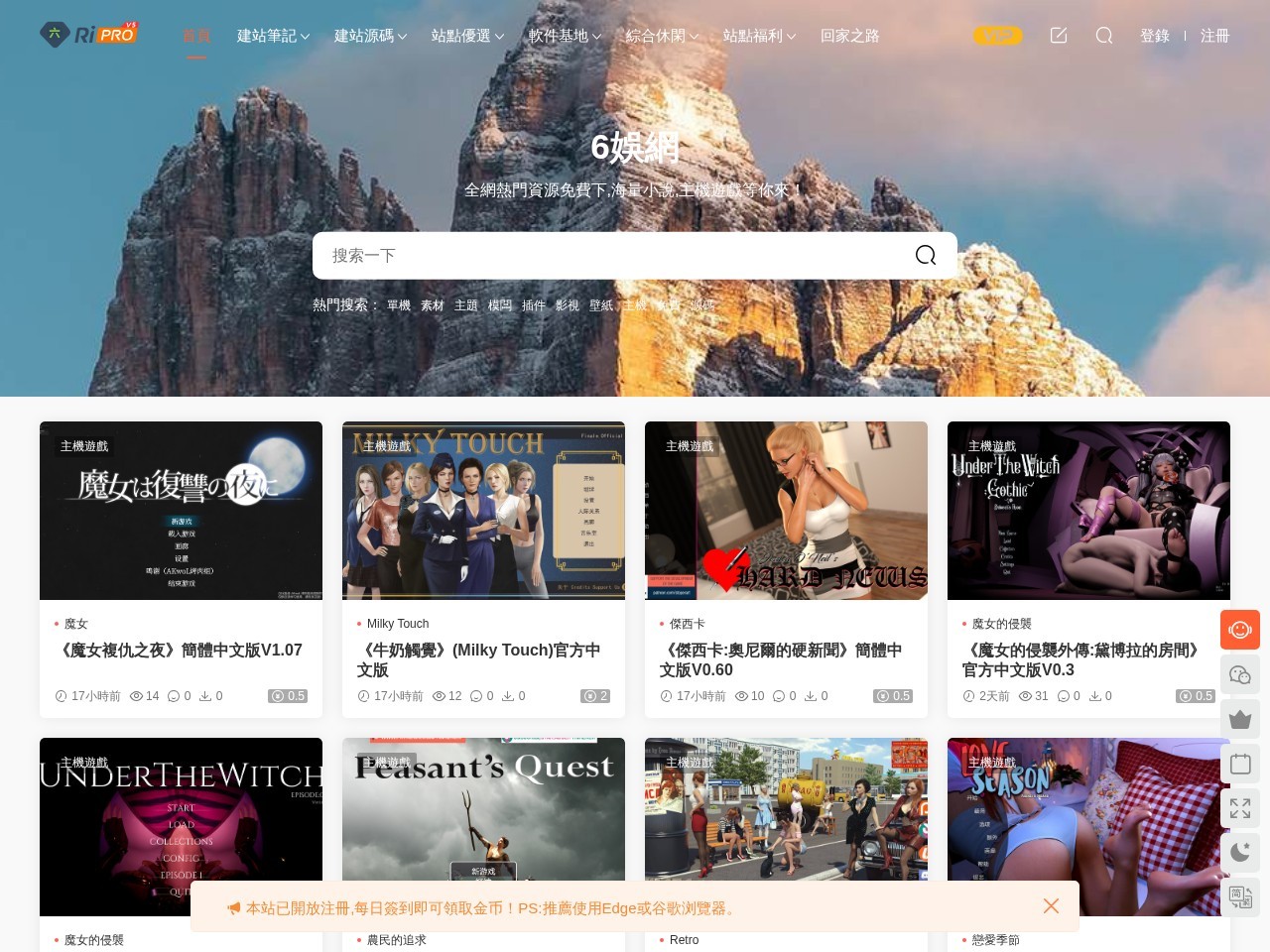Switch simplified/traditional Chinese via sidebar icon
This screenshot has height=952, width=1270.
tap(1240, 897)
